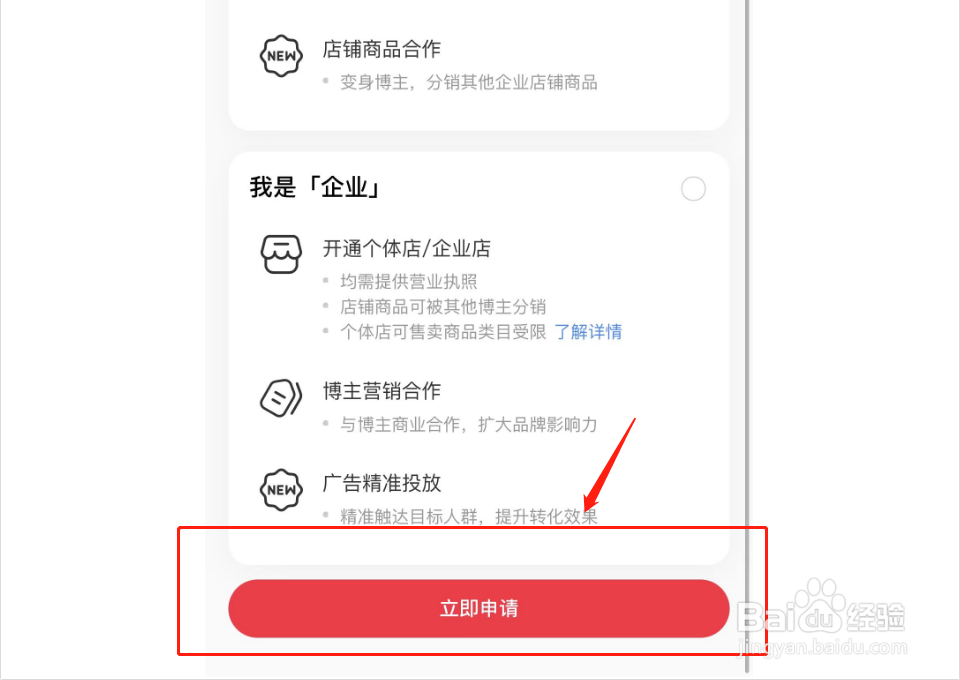Click the 广告精准投放 title
This screenshot has height=680, width=960.
coord(381,483)
